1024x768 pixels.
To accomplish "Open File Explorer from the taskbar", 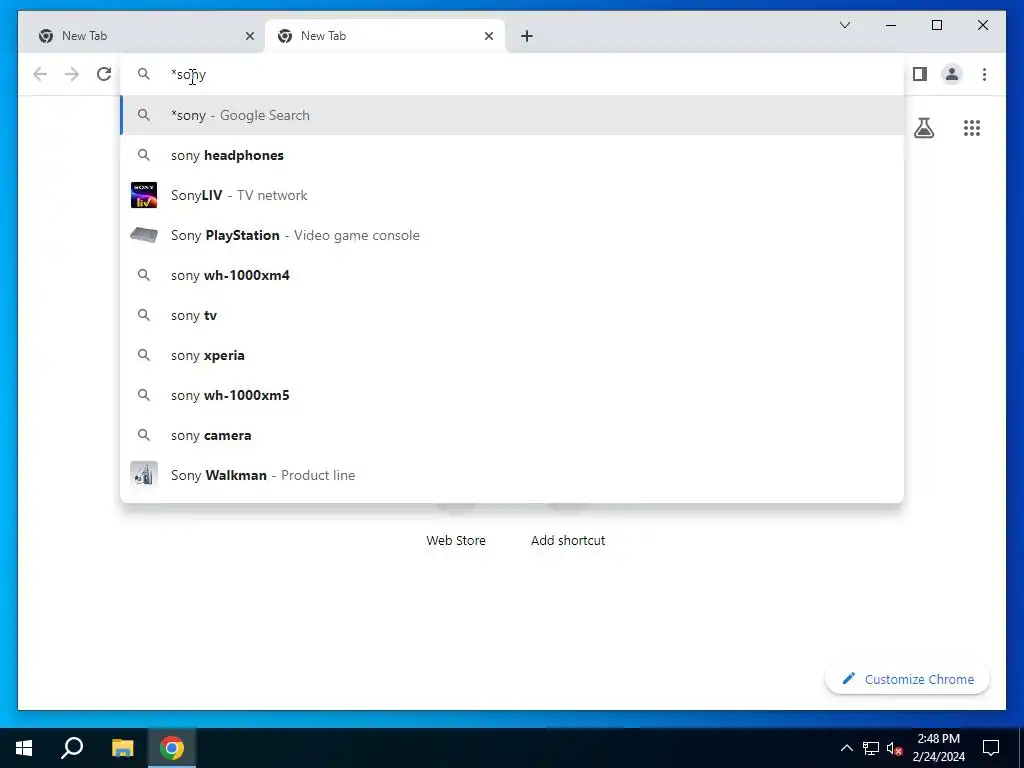I will click(x=122, y=748).
